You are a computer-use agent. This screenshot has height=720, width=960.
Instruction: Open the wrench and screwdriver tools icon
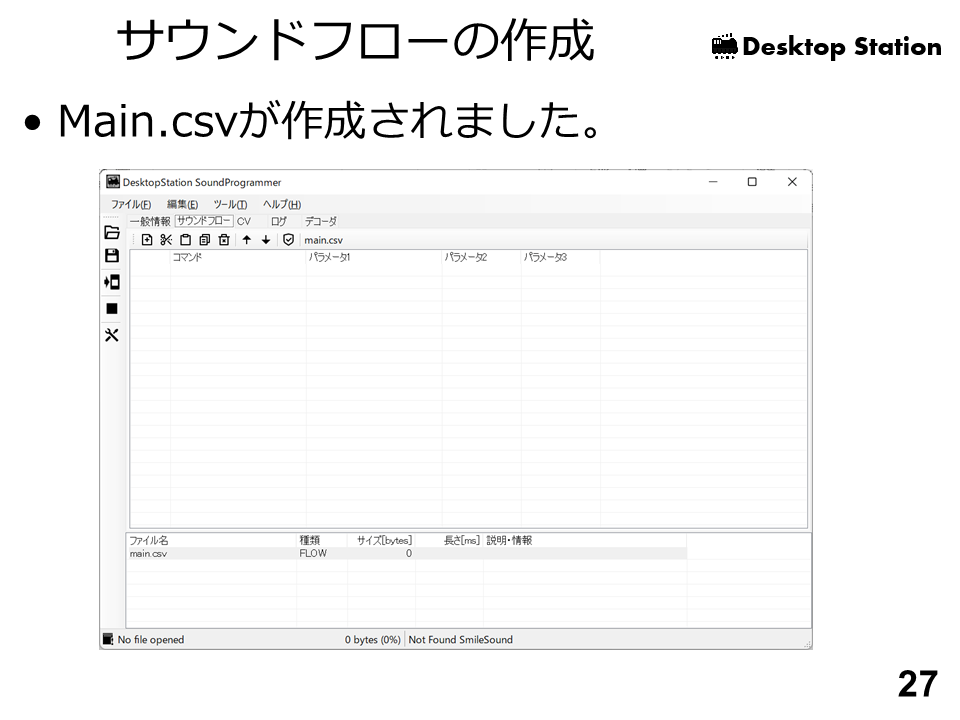(x=112, y=335)
